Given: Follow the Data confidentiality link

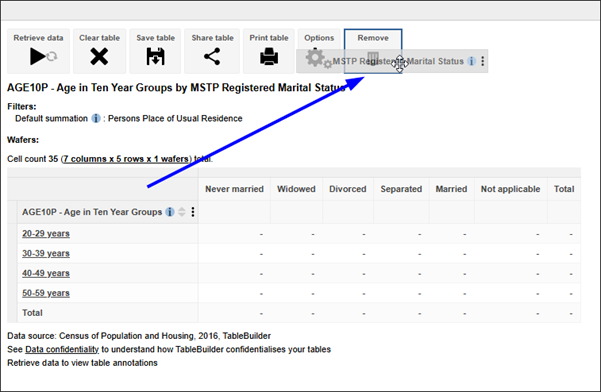Looking at the screenshot, I should coord(62,349).
